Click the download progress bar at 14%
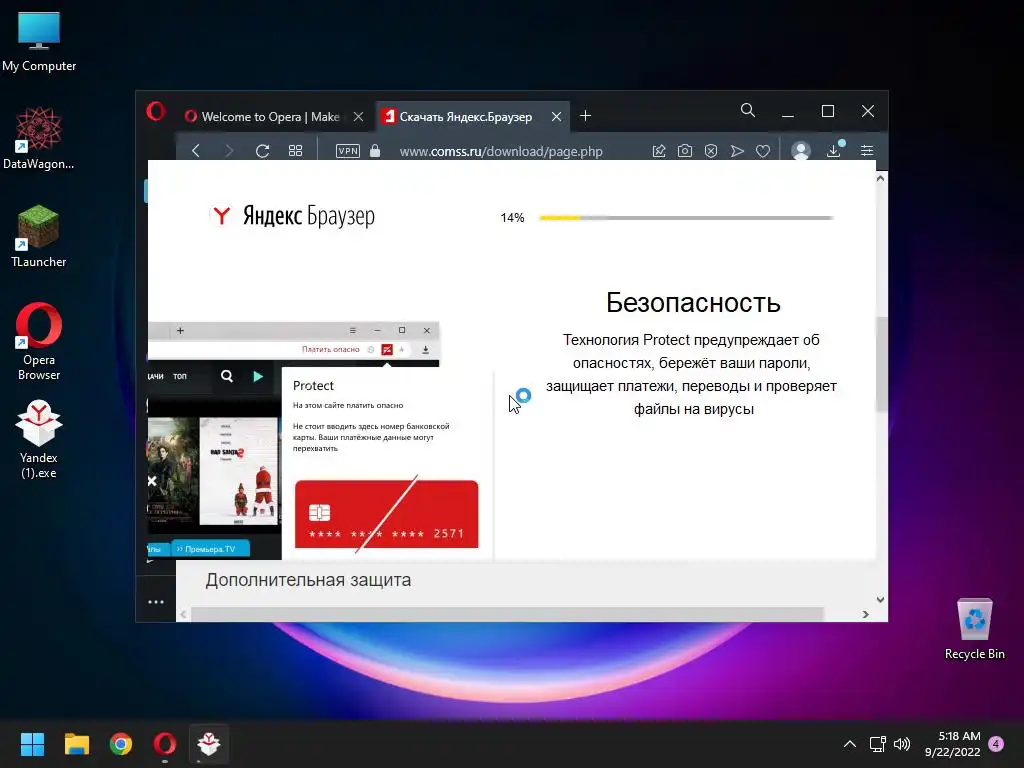The width and height of the screenshot is (1024, 768). click(686, 217)
